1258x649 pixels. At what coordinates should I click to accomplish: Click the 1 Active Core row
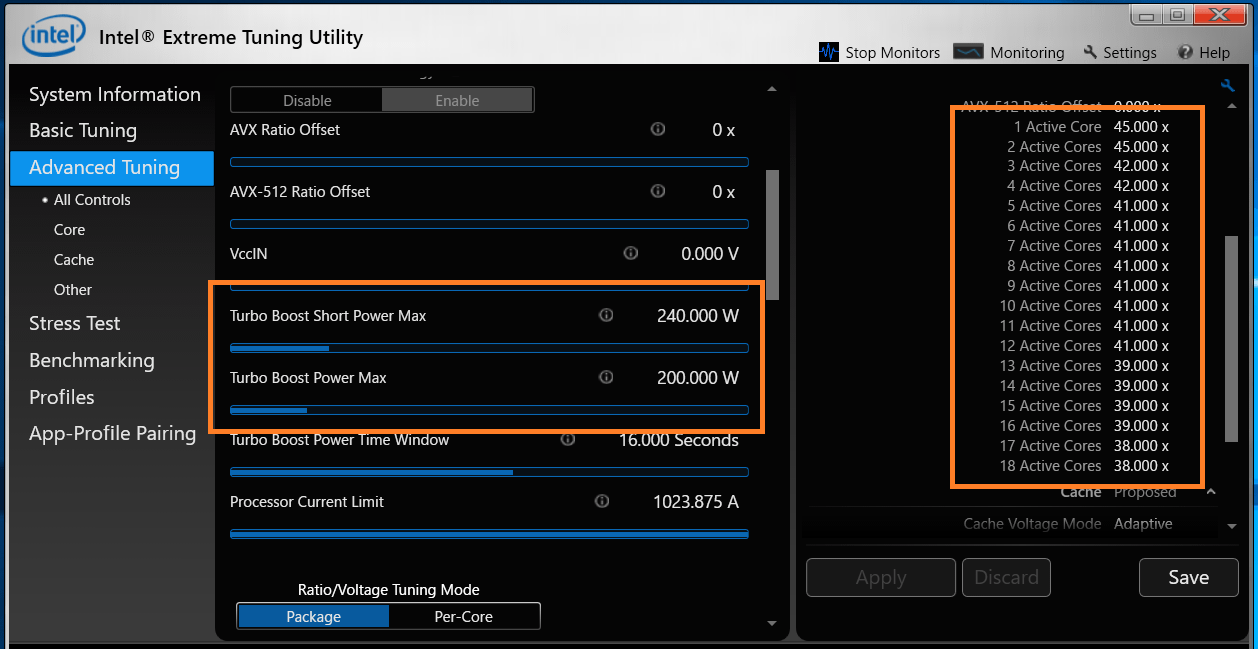(x=1091, y=127)
